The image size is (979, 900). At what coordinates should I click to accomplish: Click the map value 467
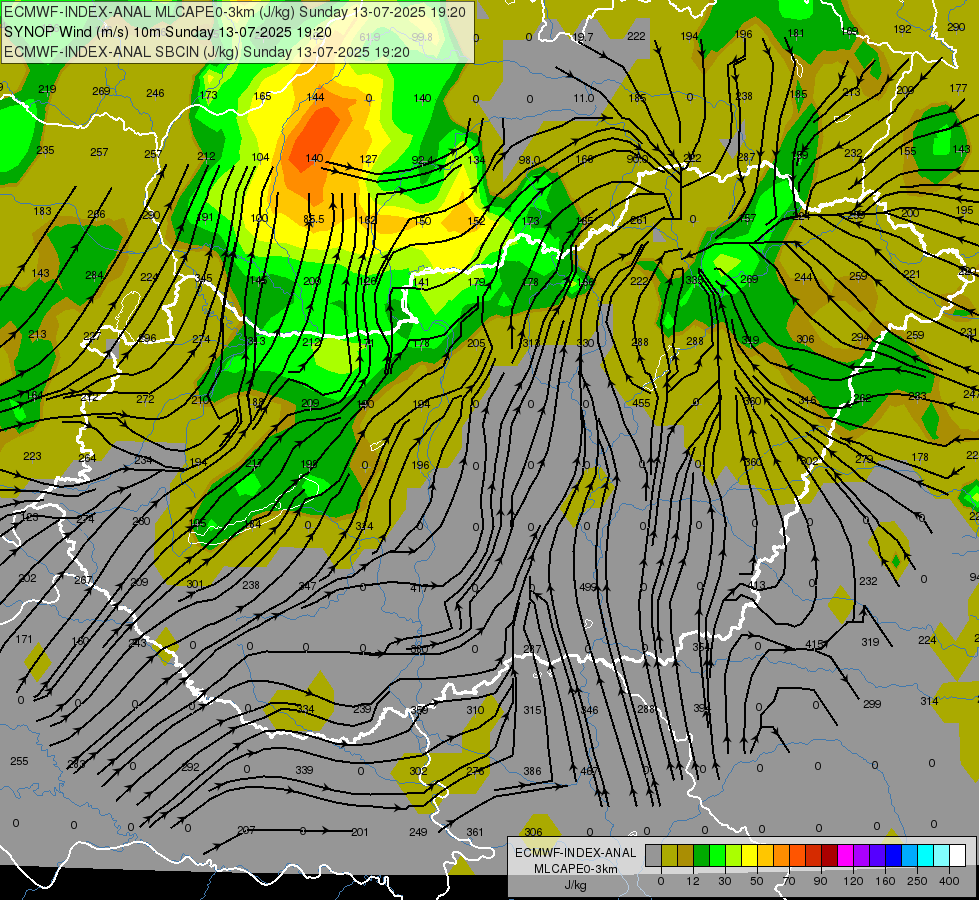tap(589, 771)
